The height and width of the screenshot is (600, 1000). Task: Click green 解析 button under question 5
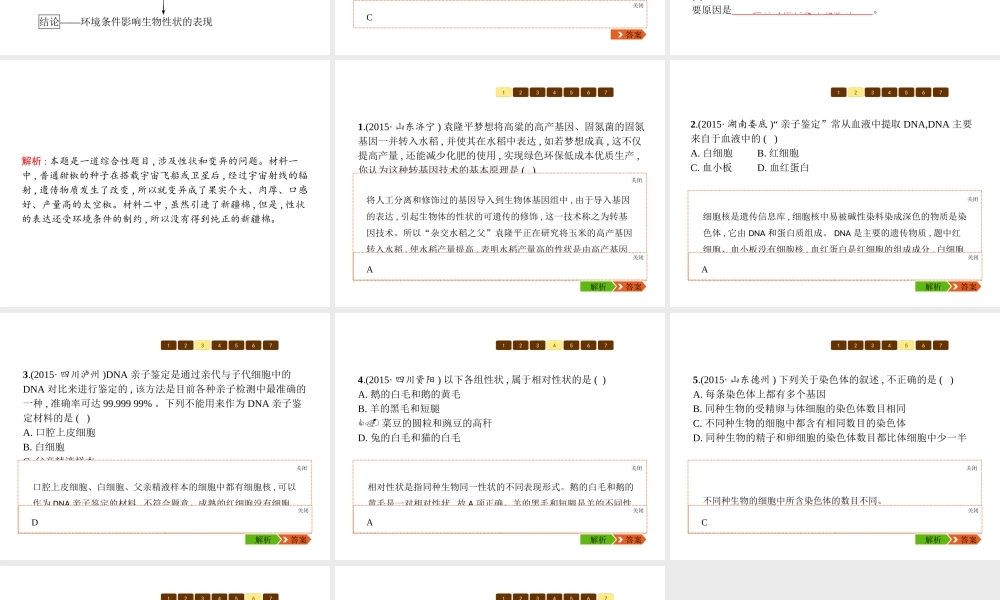(932, 540)
